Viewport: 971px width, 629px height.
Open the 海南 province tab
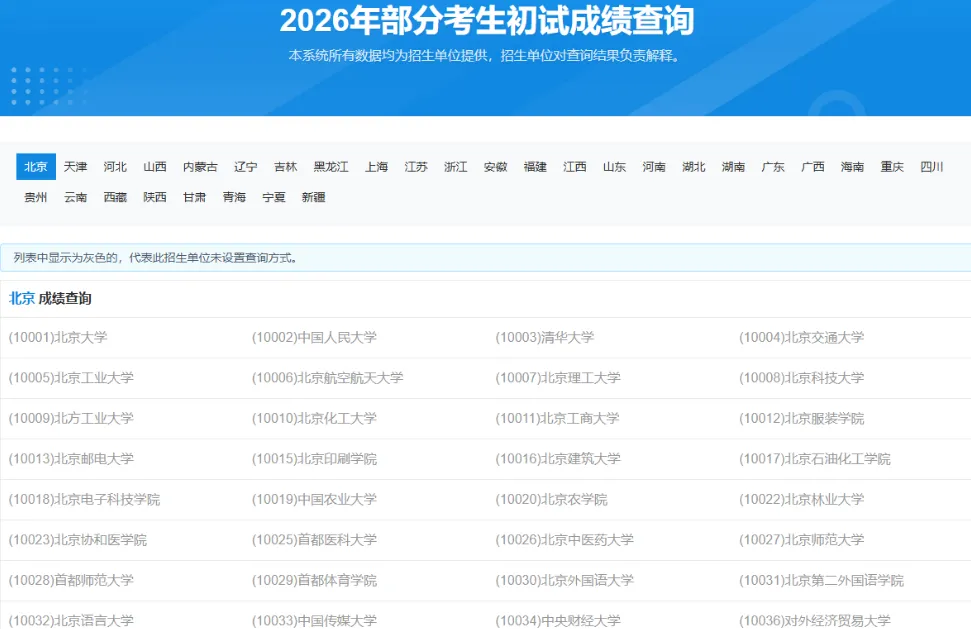pos(852,167)
